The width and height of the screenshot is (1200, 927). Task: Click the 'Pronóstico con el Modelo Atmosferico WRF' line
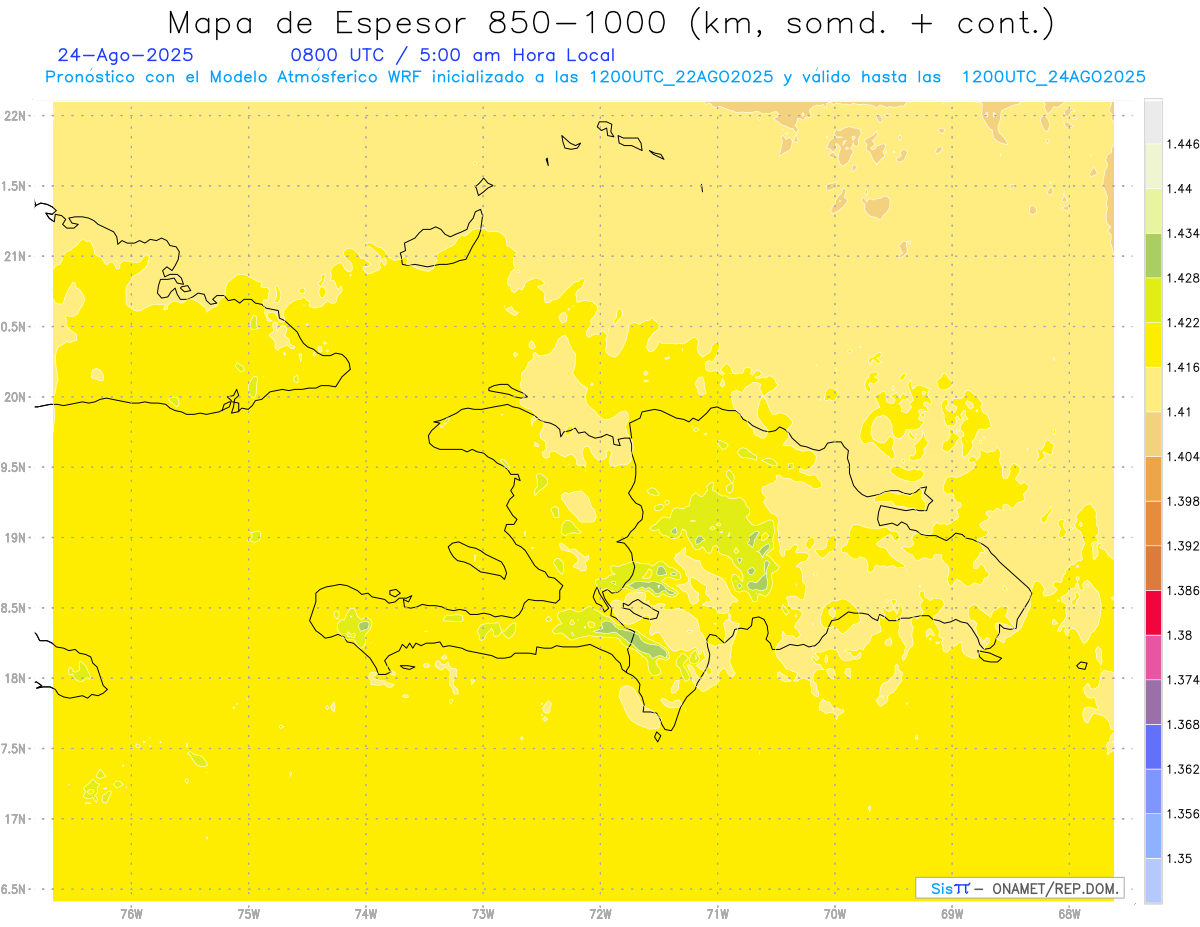coord(595,77)
